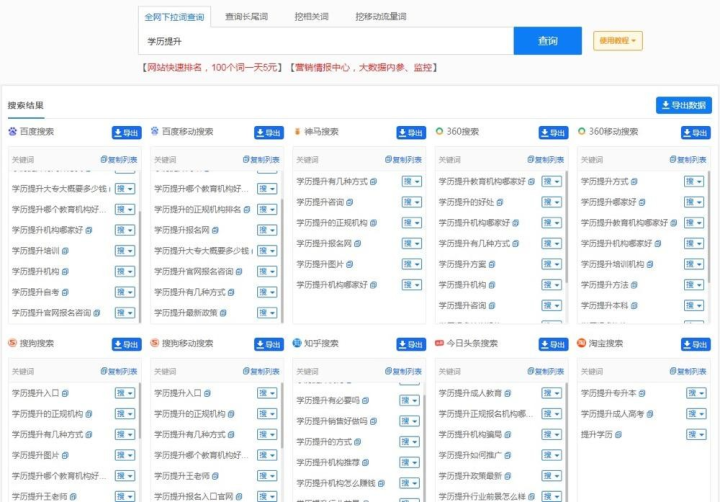Open the 查询长尾词 tab

pyautogui.click(x=247, y=17)
